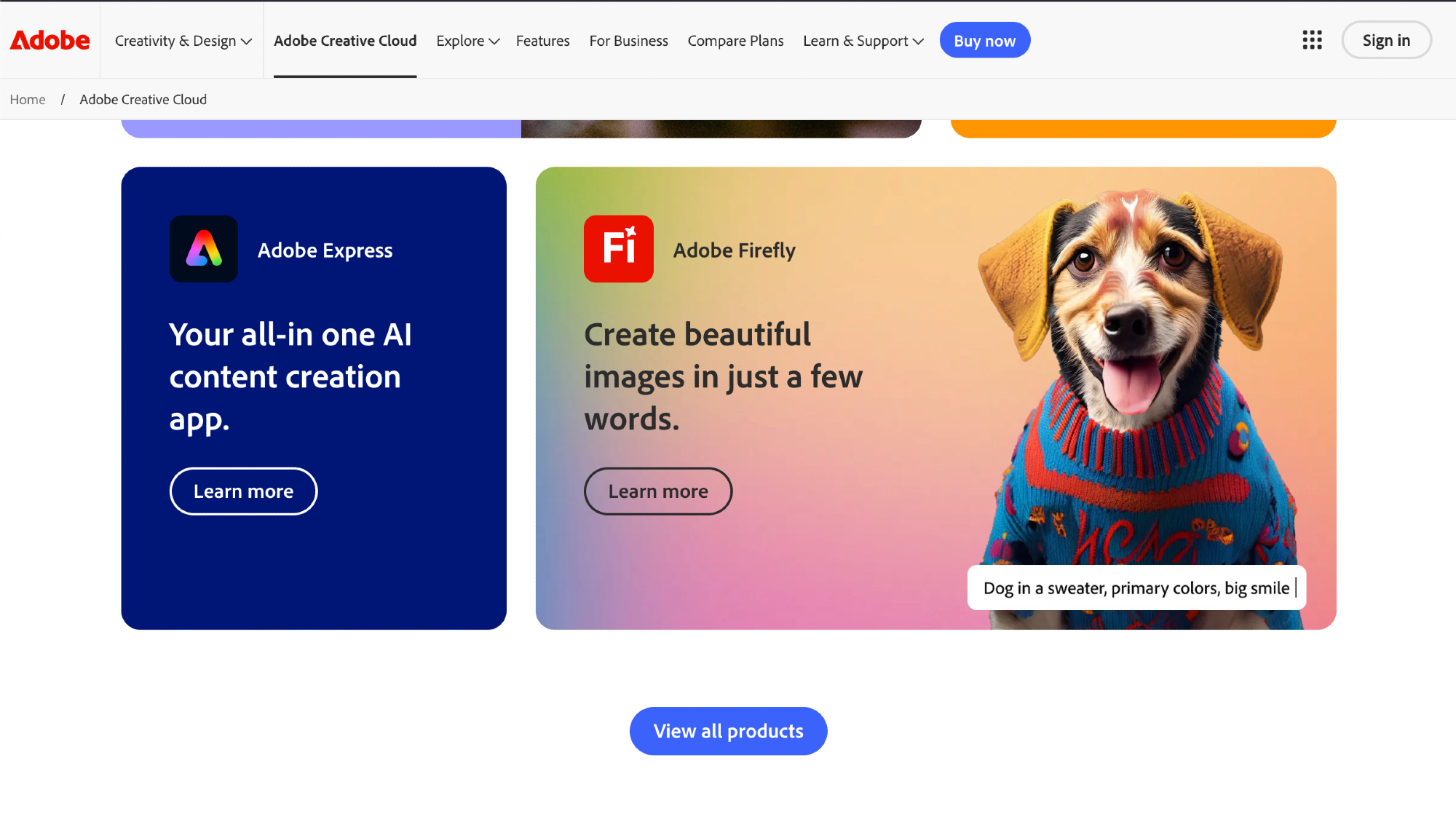Click Learn more under Adobe Express
The height and width of the screenshot is (827, 1456).
[x=243, y=491]
